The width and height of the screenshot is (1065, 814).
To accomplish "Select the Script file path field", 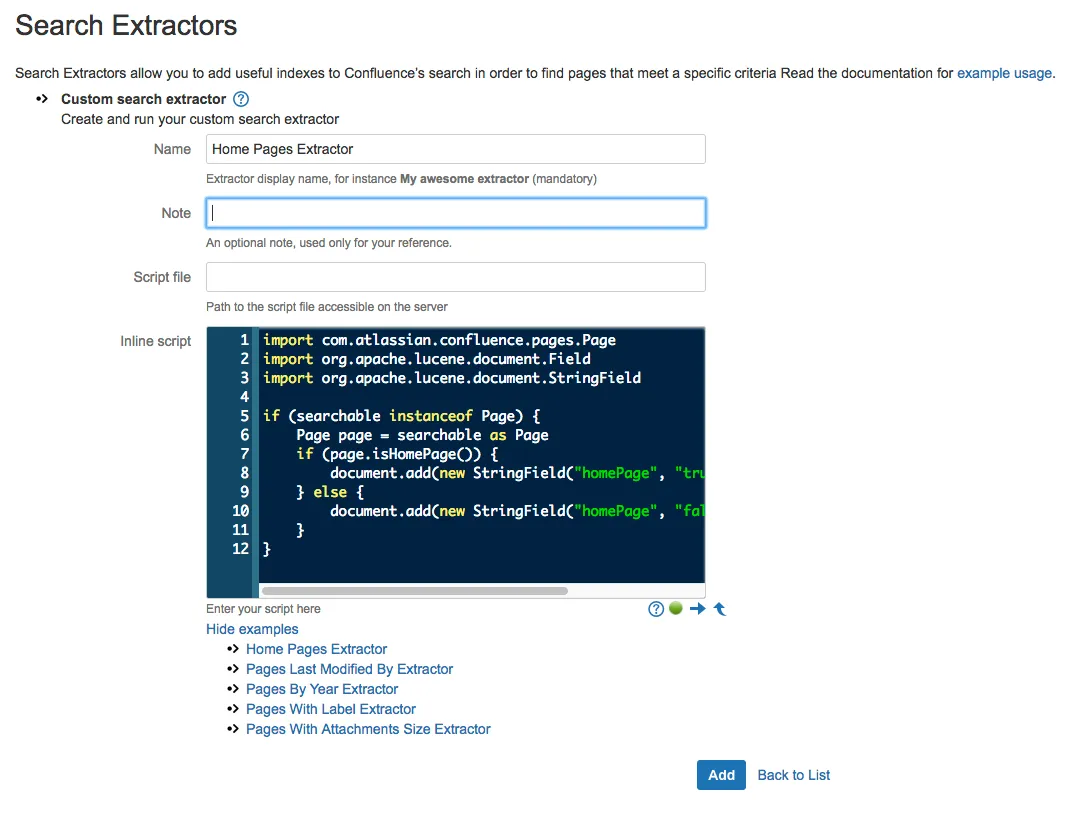I will [x=456, y=277].
